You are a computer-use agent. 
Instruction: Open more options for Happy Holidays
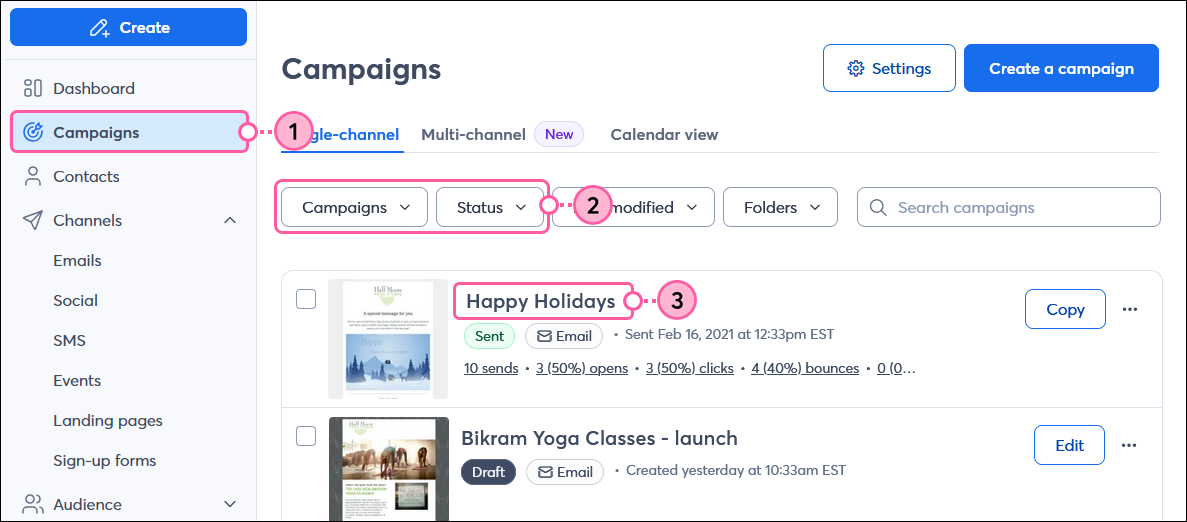point(1130,309)
